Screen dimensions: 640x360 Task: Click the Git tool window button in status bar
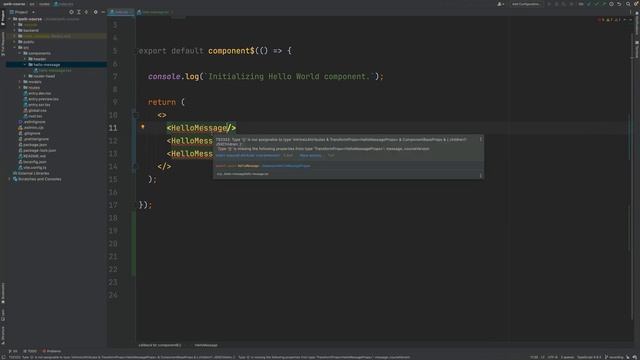coord(13,351)
